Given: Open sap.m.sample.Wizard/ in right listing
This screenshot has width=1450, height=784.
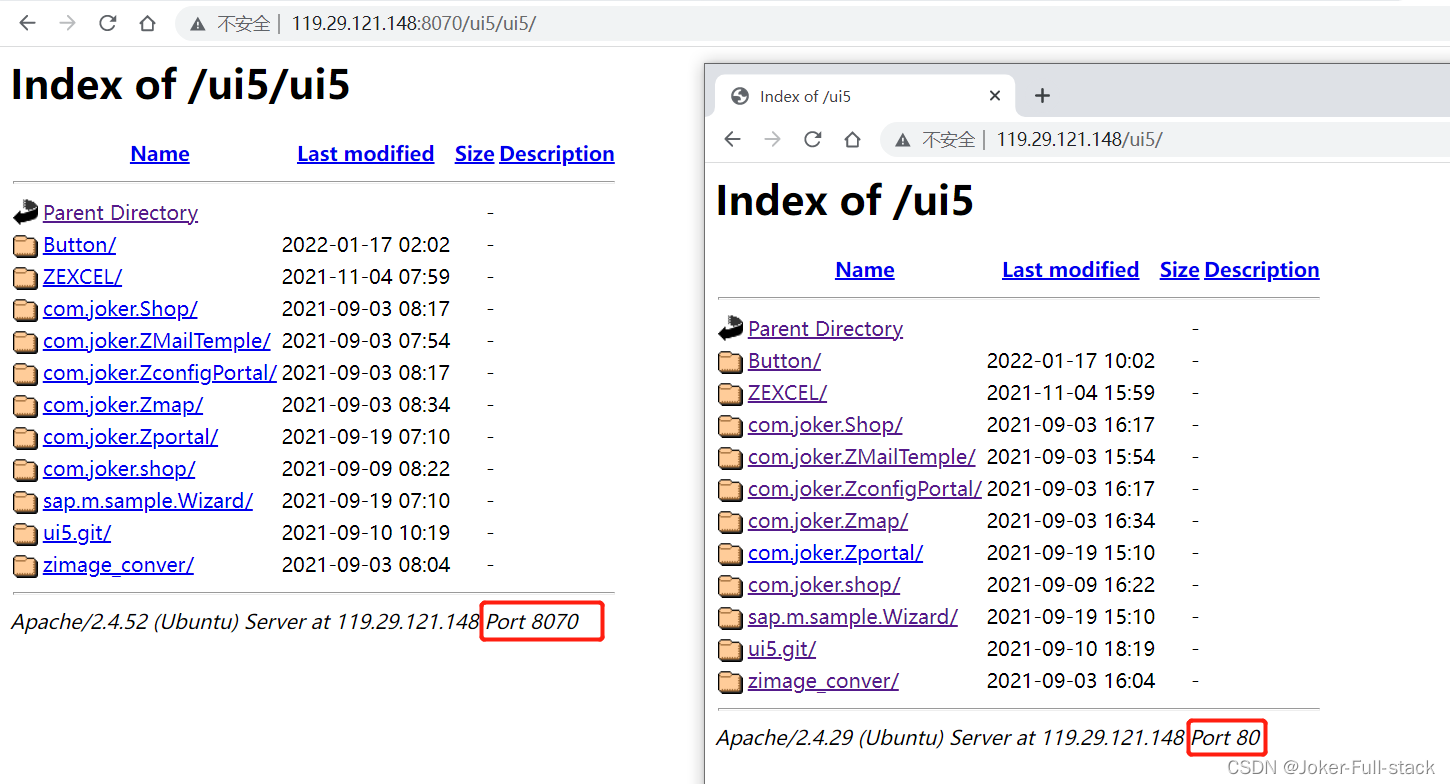Looking at the screenshot, I should point(853,617).
